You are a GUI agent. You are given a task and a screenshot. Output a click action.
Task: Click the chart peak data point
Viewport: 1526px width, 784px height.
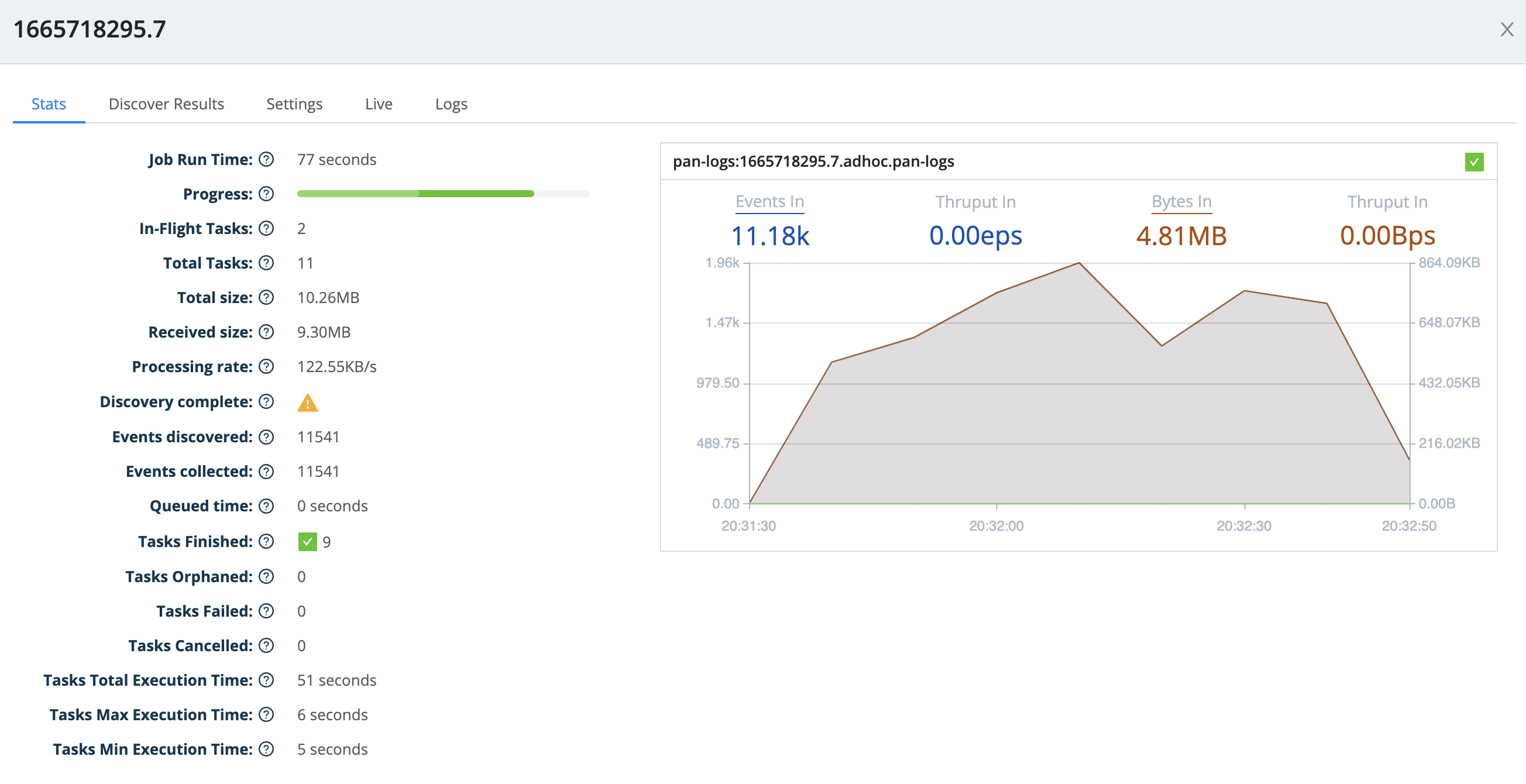coord(1079,263)
